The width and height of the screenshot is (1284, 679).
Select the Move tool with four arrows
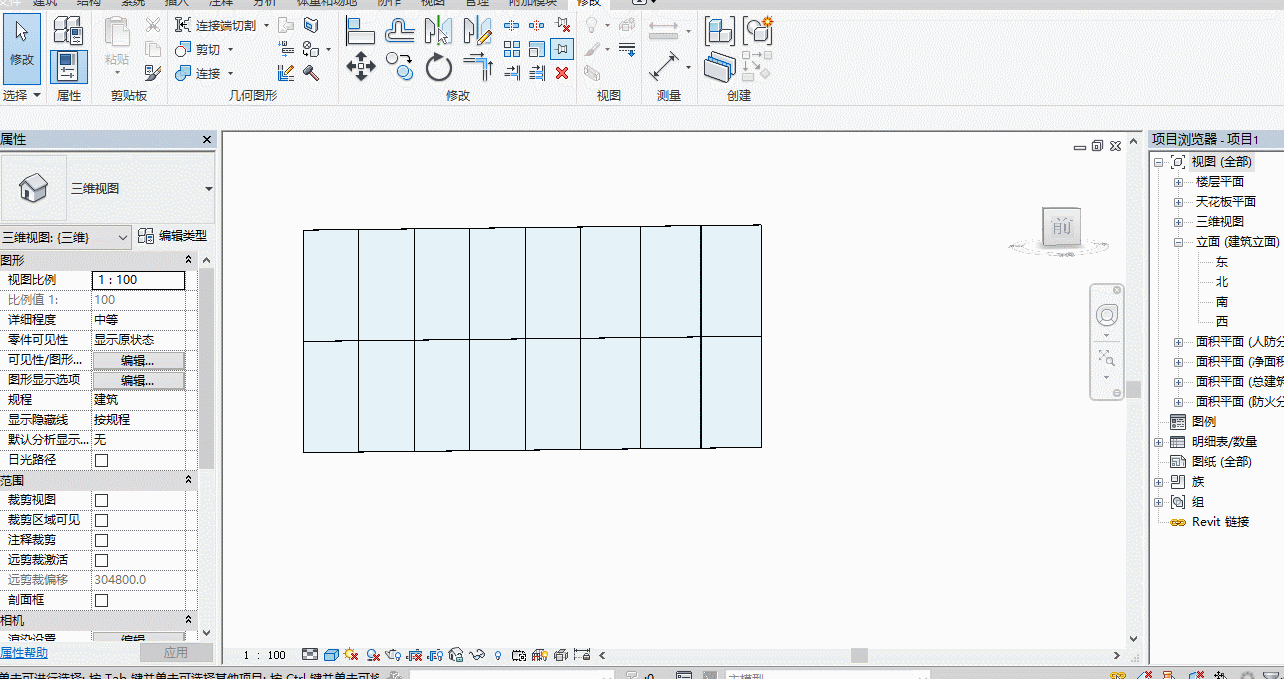pos(360,68)
